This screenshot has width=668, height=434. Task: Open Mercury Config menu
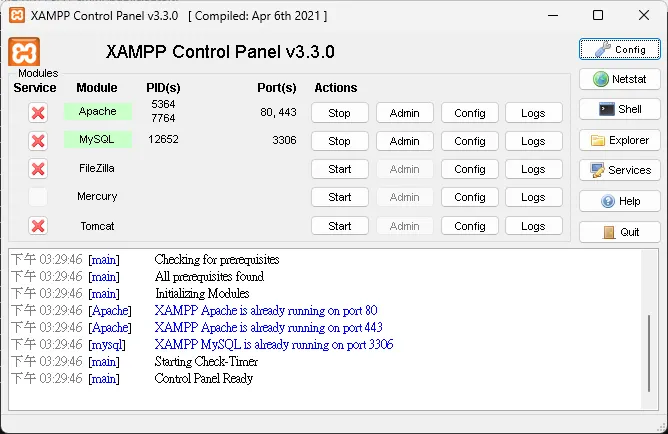coord(470,197)
